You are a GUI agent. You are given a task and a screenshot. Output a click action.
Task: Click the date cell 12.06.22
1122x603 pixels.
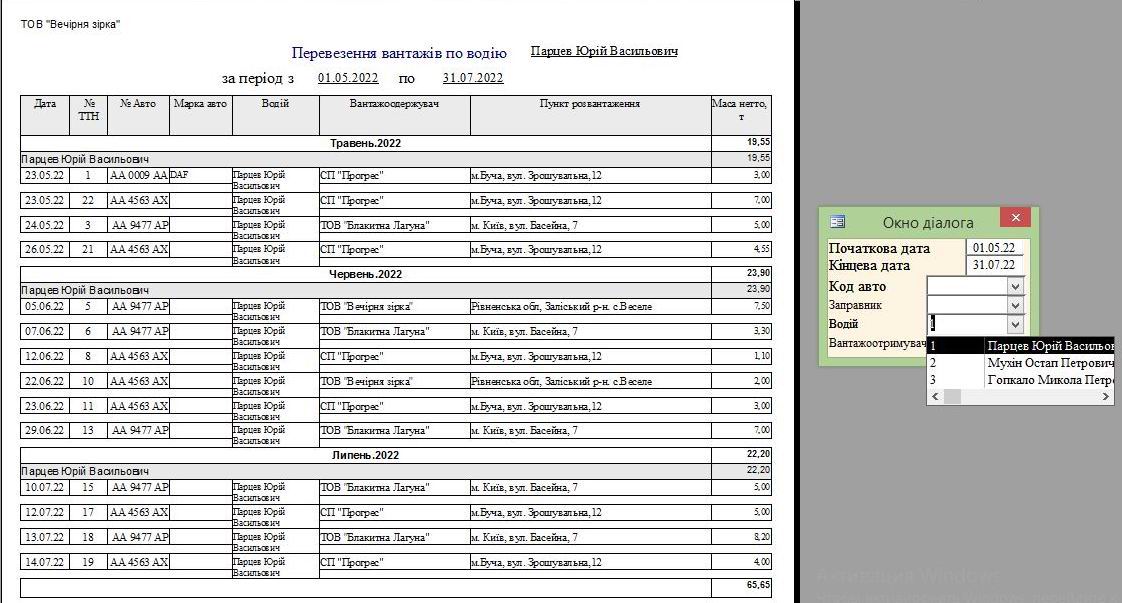point(44,356)
